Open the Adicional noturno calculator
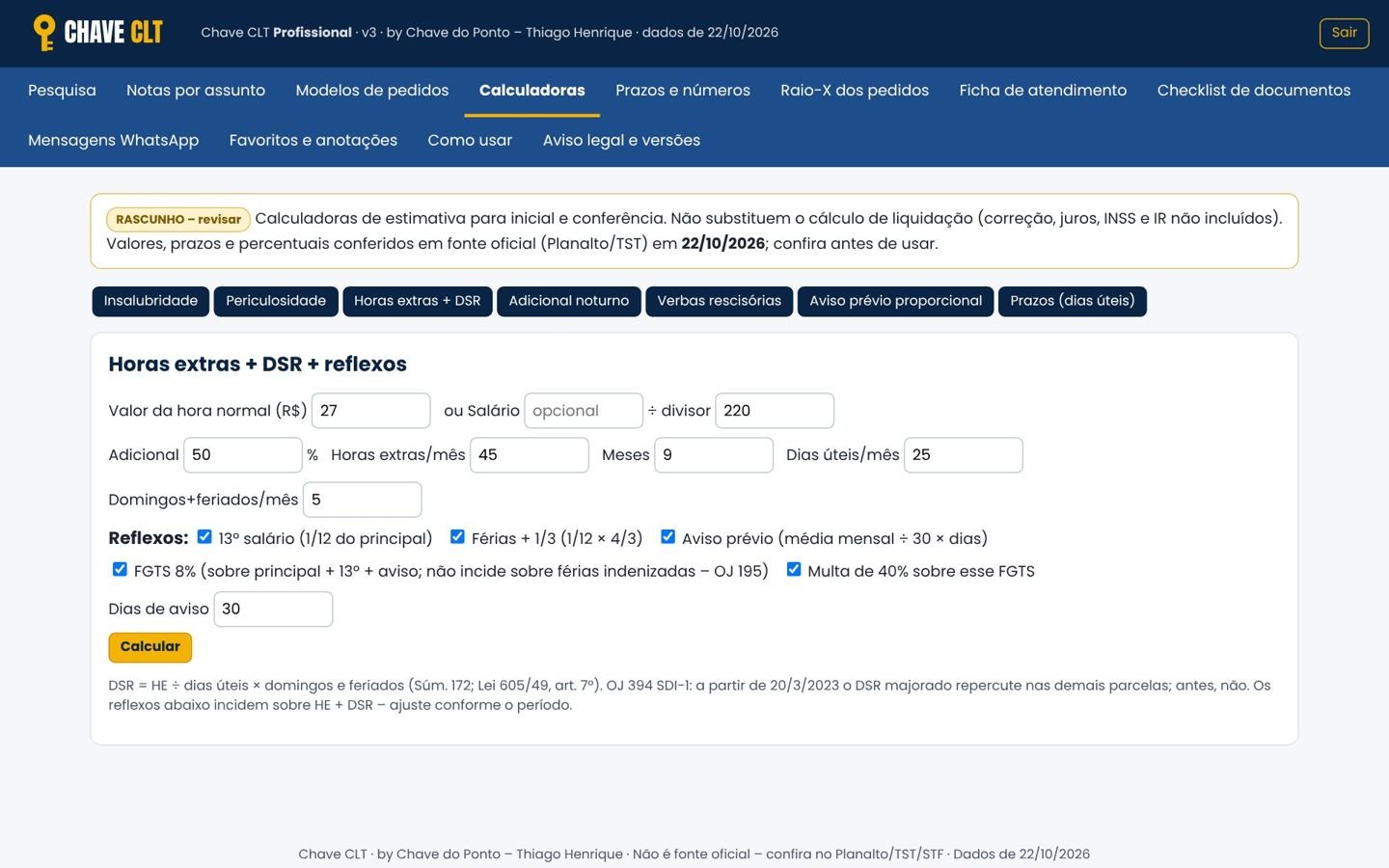This screenshot has width=1389, height=868. click(x=569, y=301)
